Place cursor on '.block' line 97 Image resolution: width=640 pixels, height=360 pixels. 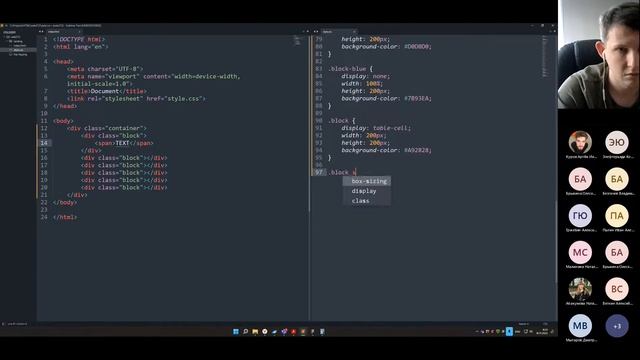point(342,172)
